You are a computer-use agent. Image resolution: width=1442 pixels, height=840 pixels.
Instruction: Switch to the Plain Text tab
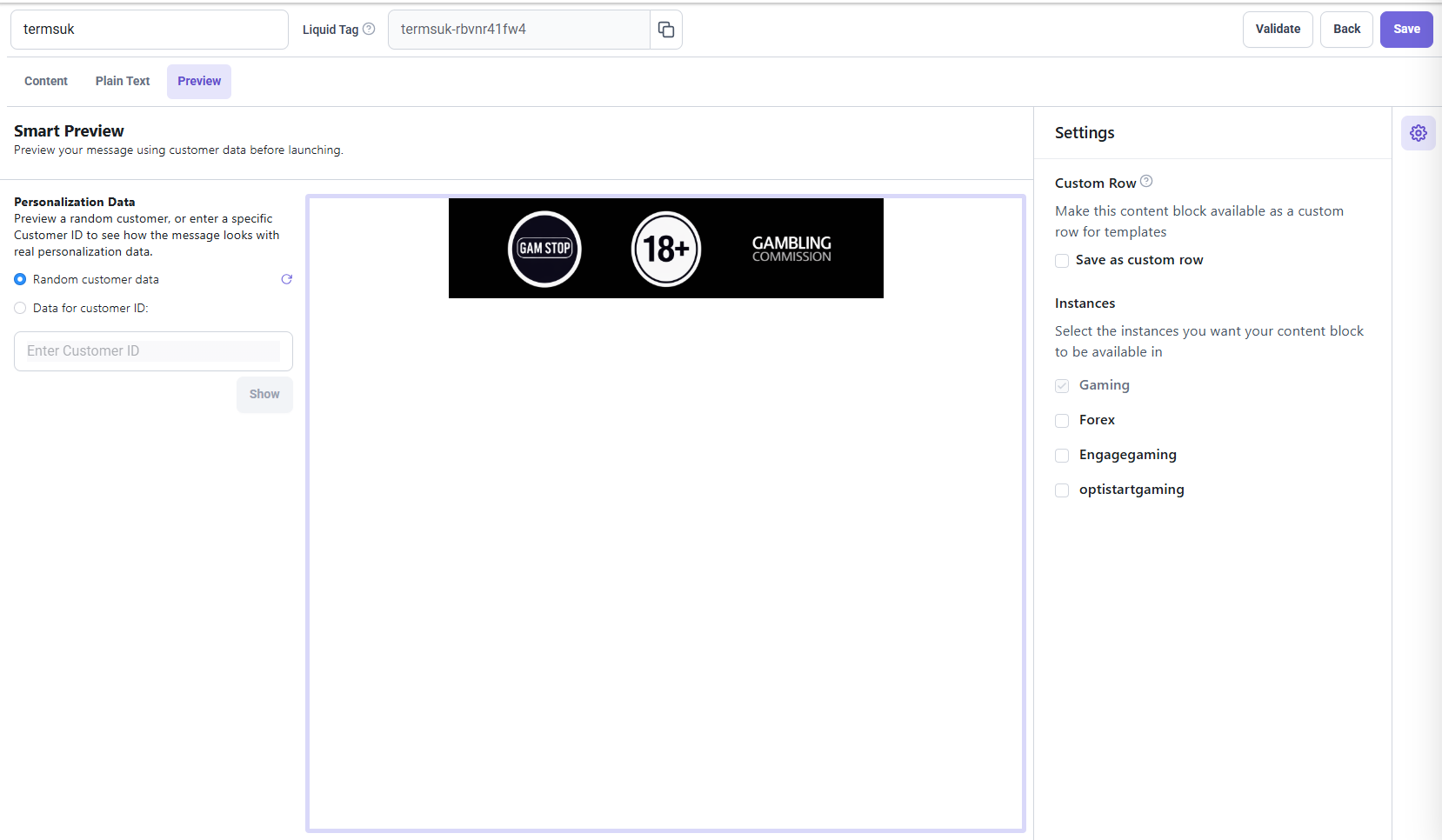click(x=123, y=81)
